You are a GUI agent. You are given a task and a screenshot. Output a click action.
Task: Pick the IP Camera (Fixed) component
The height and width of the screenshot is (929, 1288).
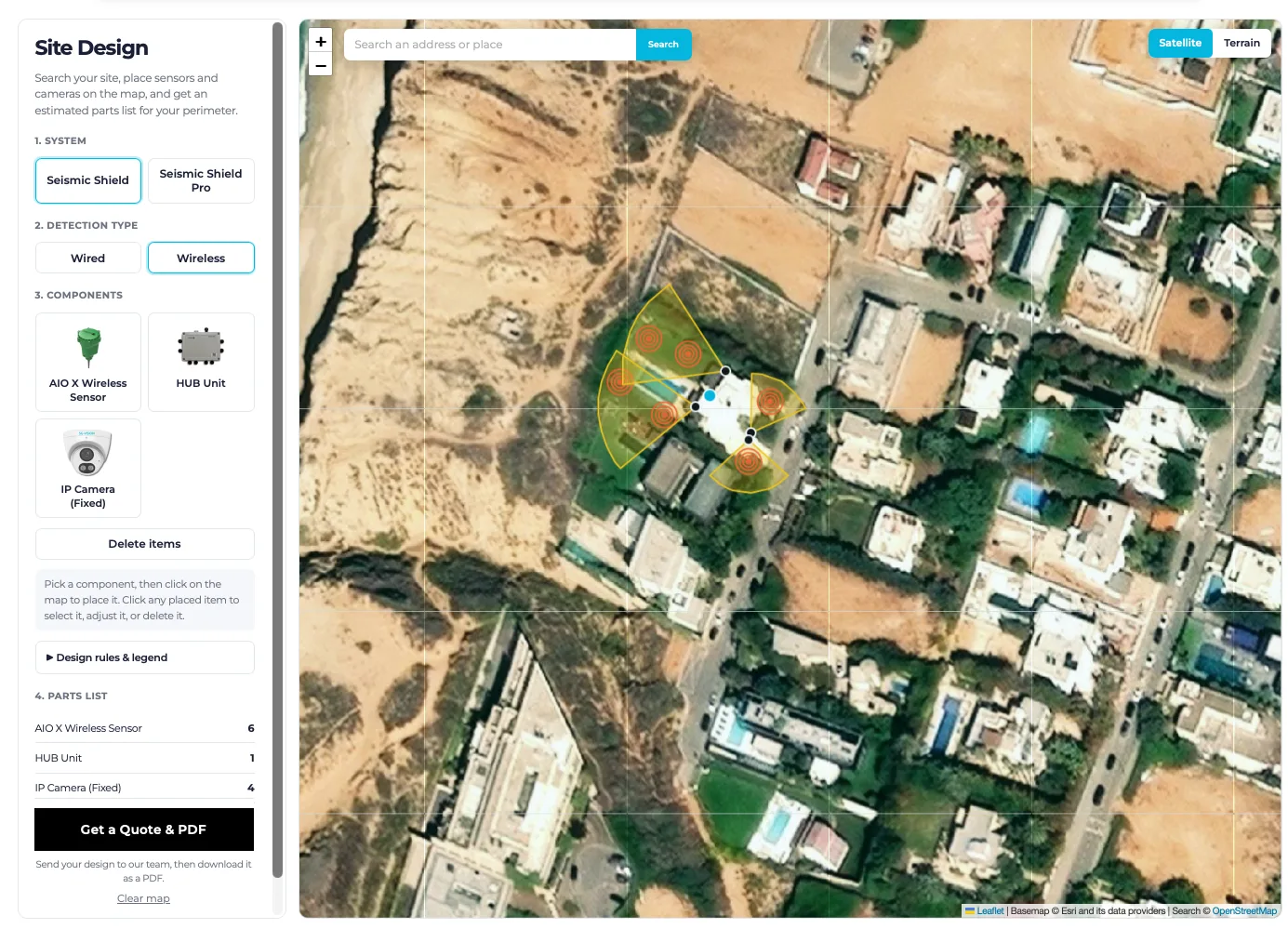click(88, 468)
